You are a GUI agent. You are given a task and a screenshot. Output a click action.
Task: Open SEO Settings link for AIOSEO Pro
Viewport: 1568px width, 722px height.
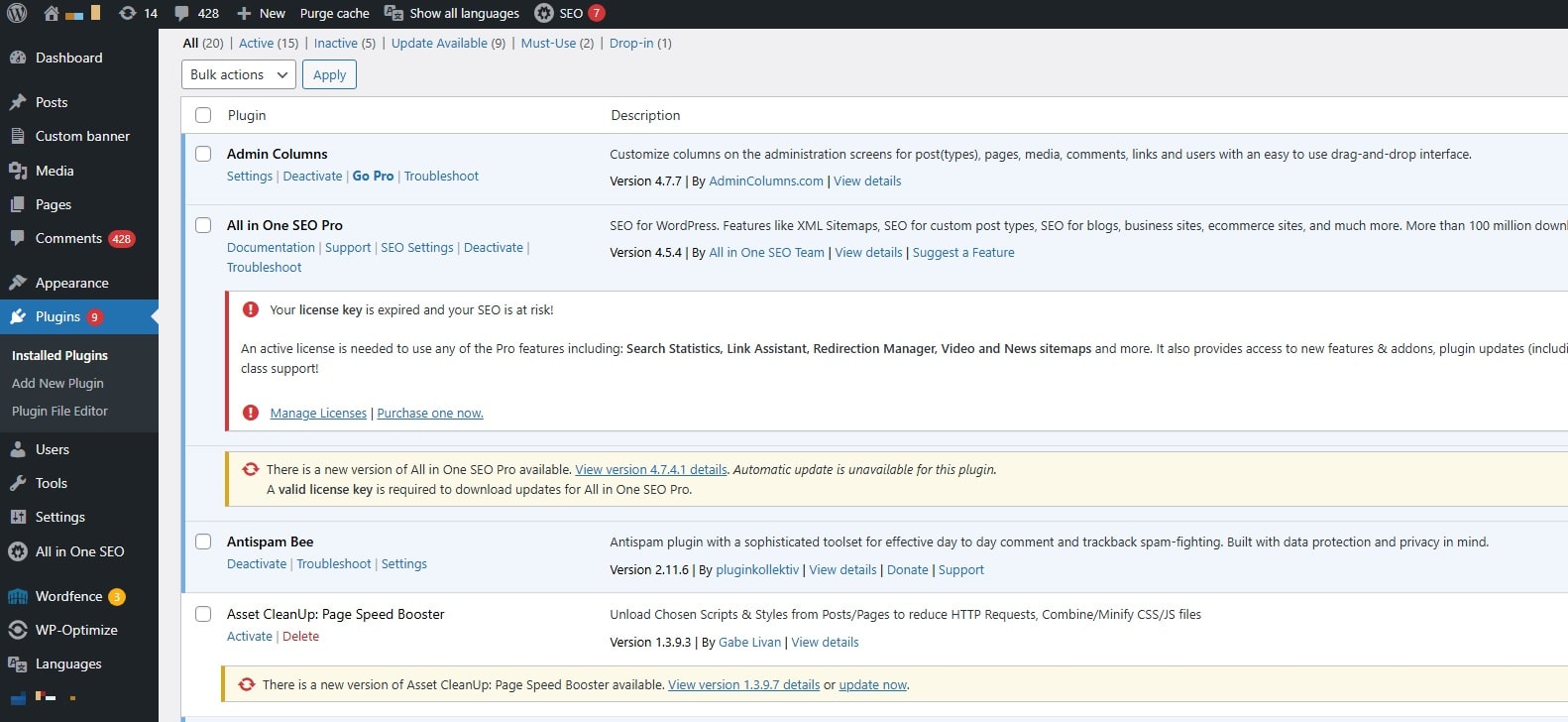pyautogui.click(x=417, y=247)
